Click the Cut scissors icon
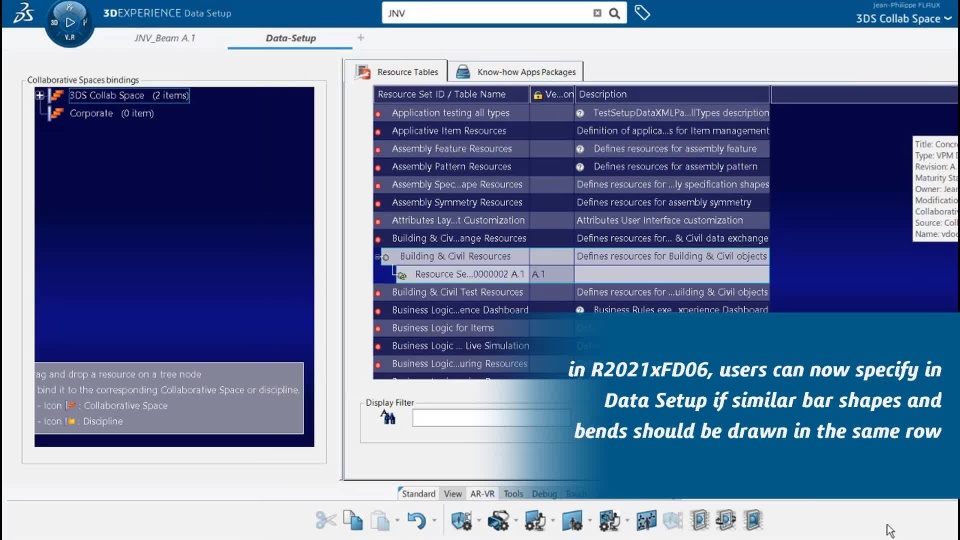The width and height of the screenshot is (960, 540). click(x=326, y=520)
